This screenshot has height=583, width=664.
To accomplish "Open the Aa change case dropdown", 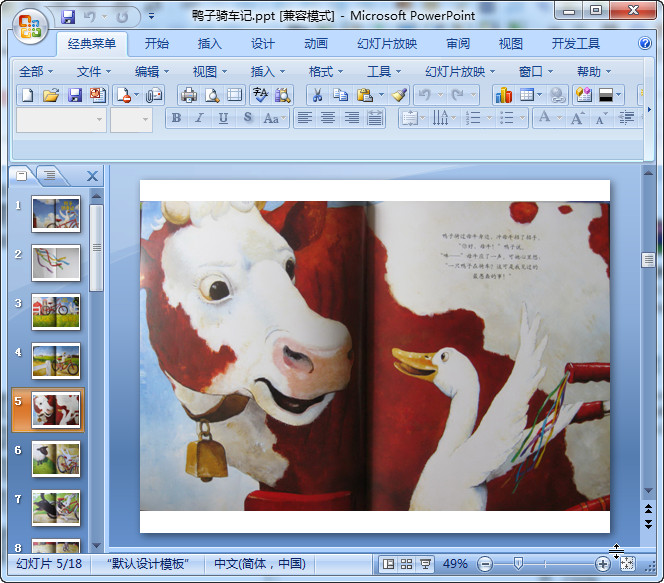I will [x=274, y=118].
